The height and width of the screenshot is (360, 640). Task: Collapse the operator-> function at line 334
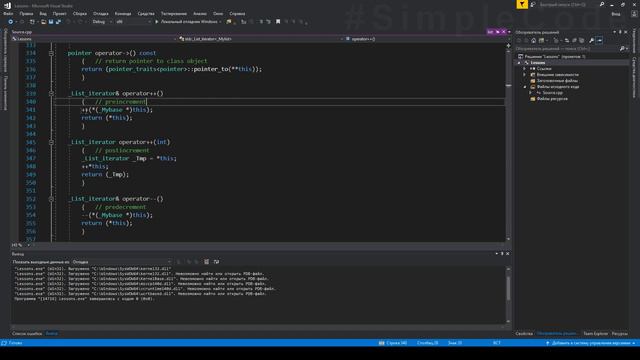tap(51, 53)
